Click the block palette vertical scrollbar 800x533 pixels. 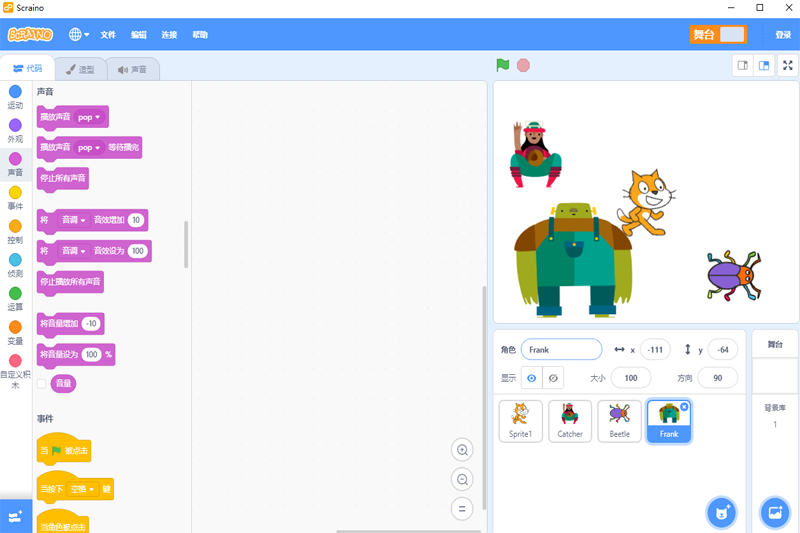click(x=186, y=244)
